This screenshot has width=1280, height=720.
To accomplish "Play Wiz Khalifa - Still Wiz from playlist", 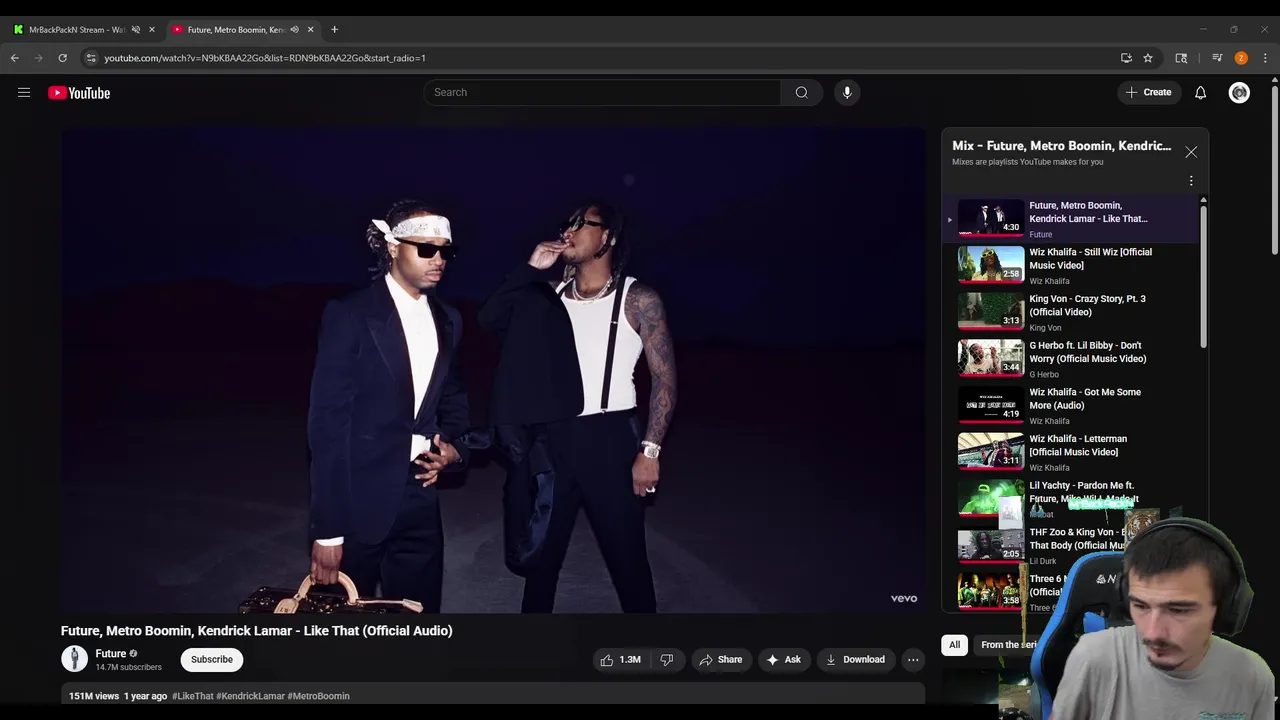I will [1070, 266].
